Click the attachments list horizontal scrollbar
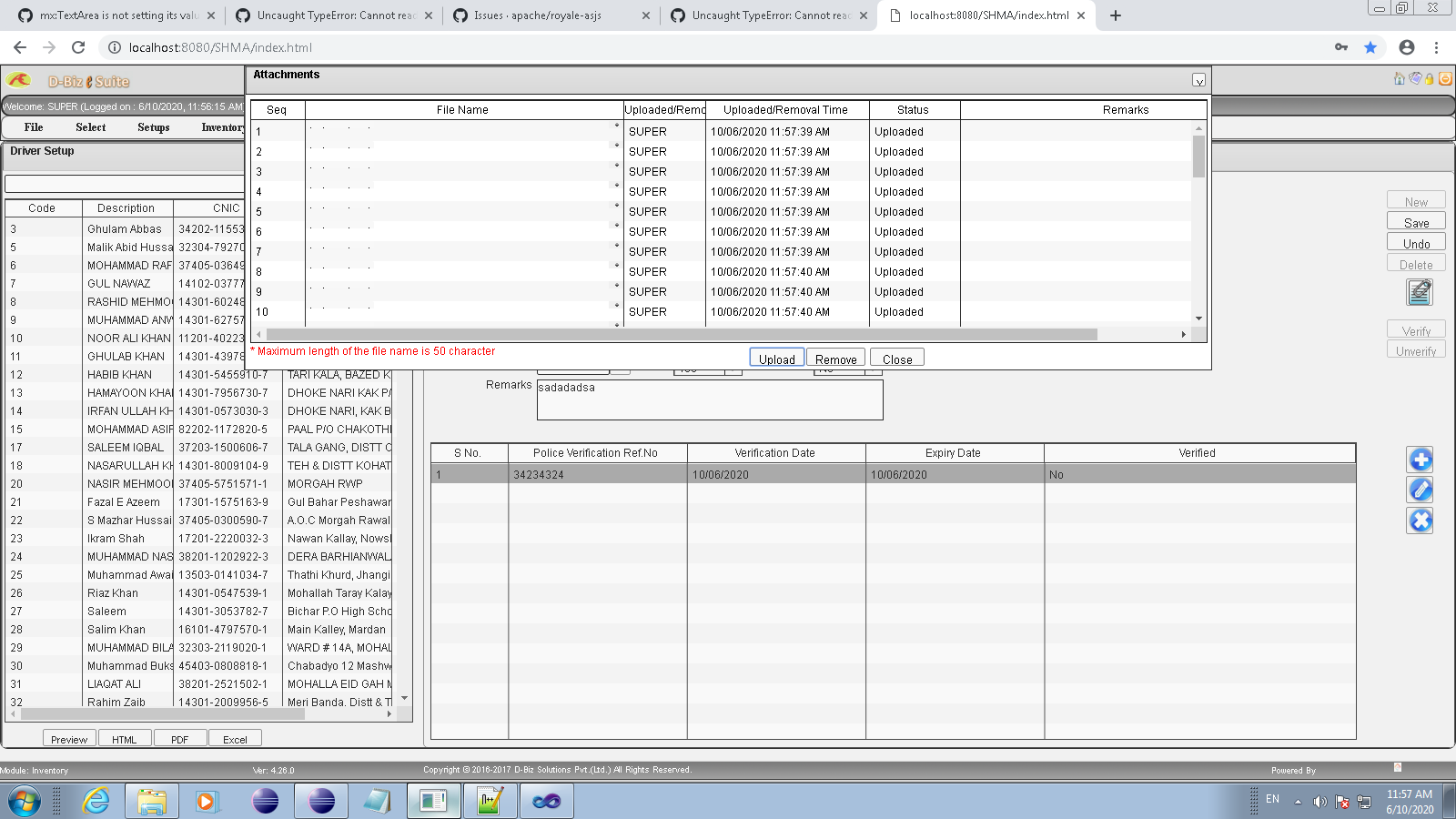 (x=682, y=334)
